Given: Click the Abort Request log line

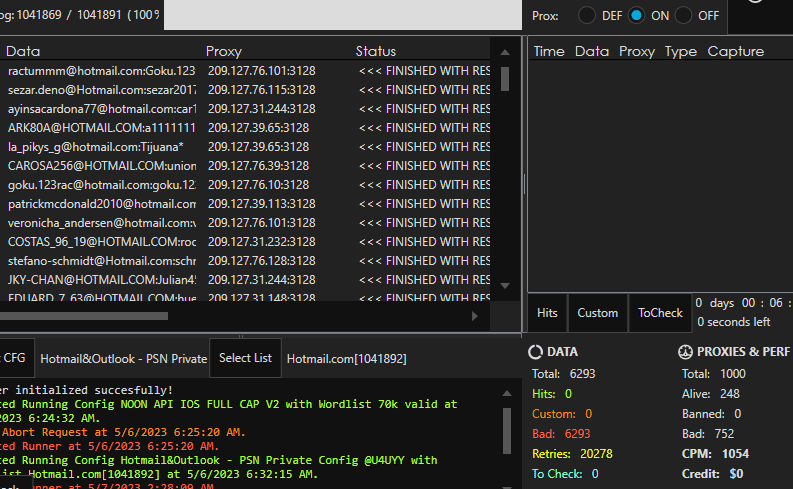Looking at the screenshot, I should pyautogui.click(x=123, y=432).
